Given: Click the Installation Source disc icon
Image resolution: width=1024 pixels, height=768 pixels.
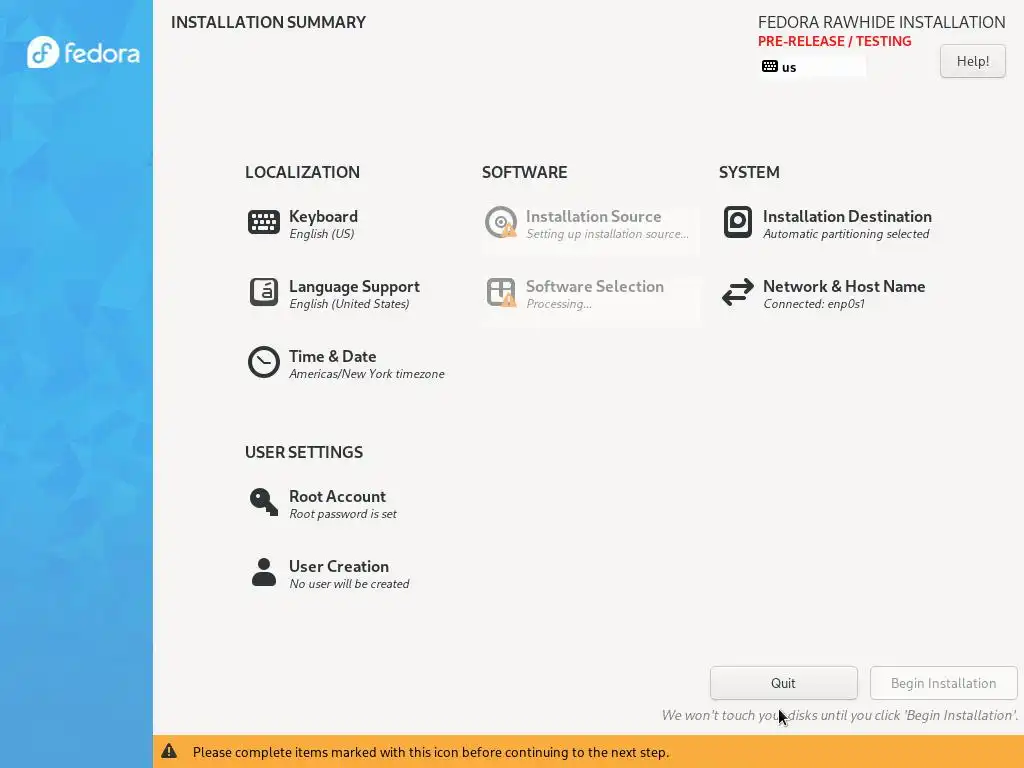Looking at the screenshot, I should click(501, 222).
